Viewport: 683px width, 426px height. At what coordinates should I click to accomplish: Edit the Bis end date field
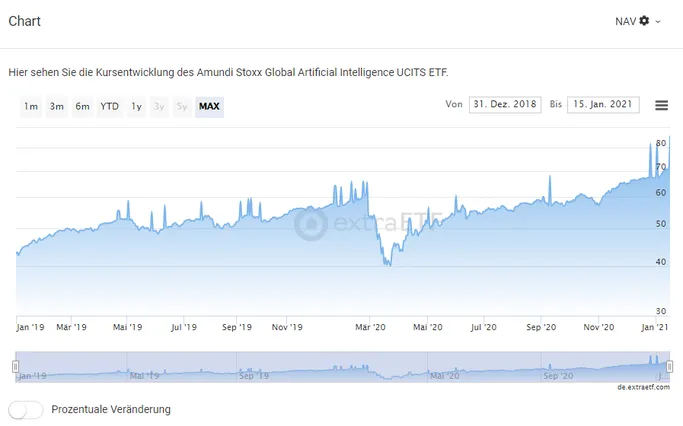point(603,105)
